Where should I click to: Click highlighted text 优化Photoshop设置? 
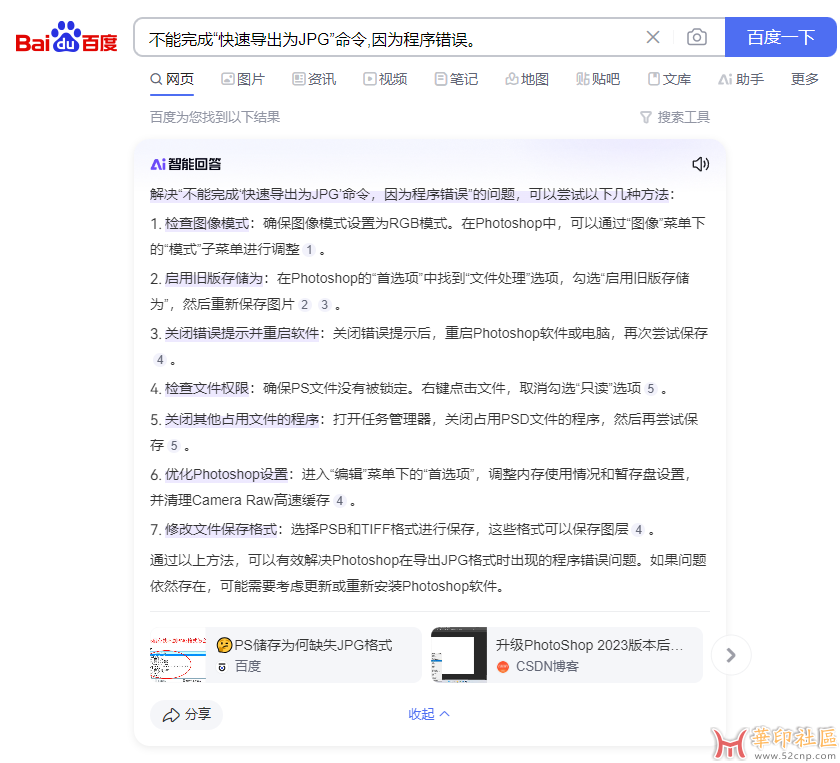(x=226, y=474)
